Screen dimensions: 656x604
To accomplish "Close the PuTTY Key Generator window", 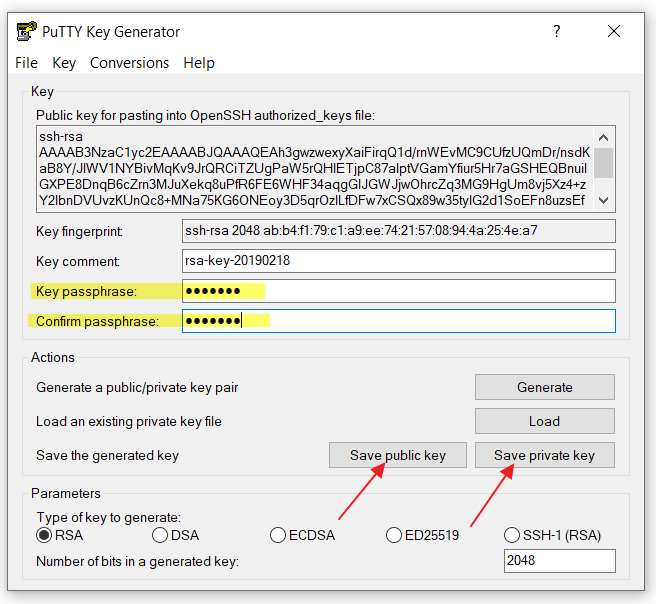I will click(x=614, y=31).
